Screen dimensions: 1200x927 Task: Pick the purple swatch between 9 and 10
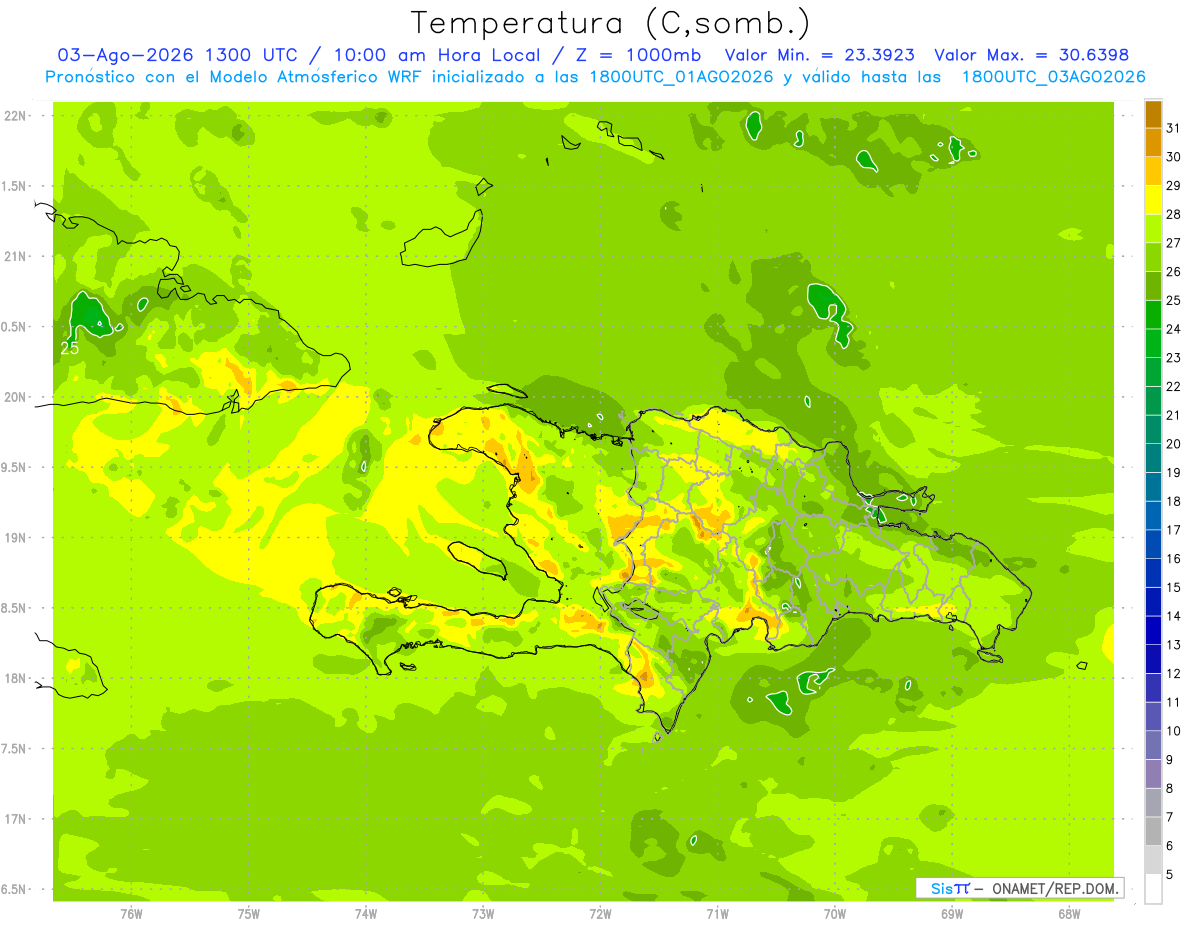point(1153,745)
